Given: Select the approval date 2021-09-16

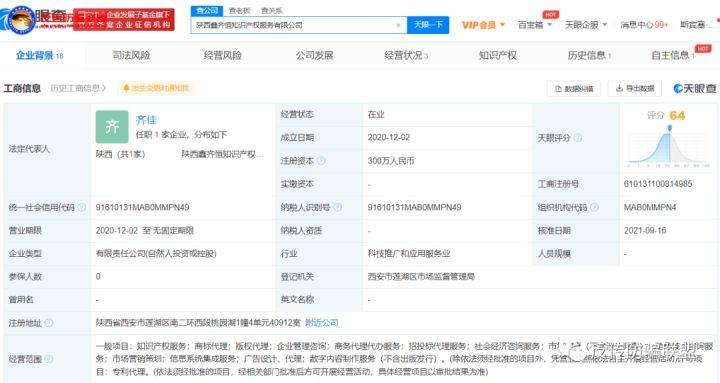Looking at the screenshot, I should [645, 230].
